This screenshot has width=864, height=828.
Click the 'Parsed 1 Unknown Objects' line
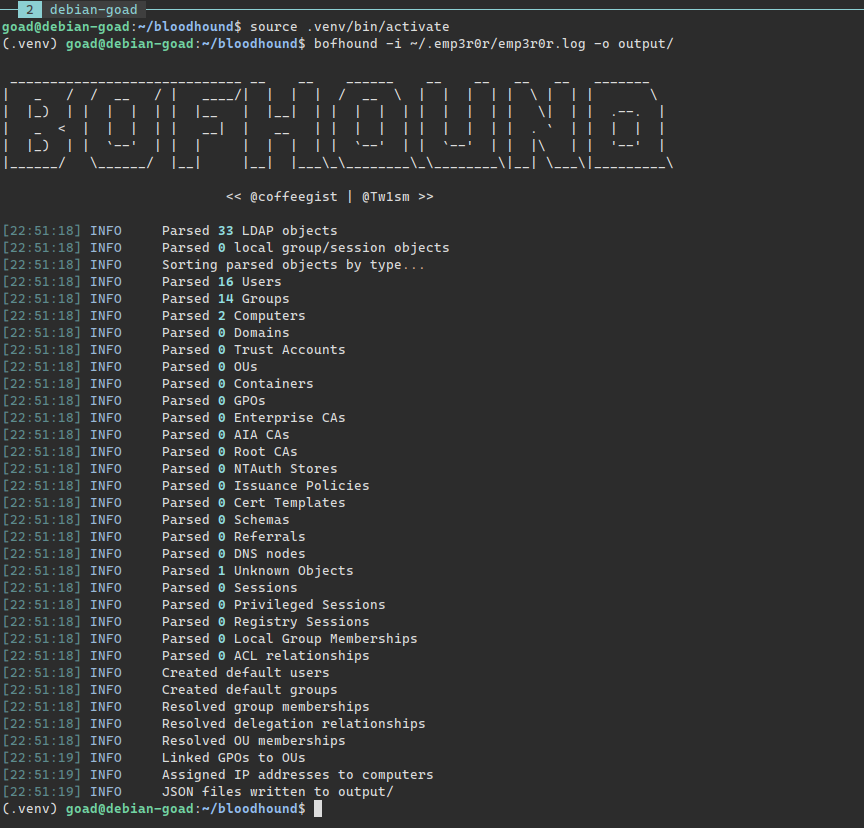(x=257, y=571)
